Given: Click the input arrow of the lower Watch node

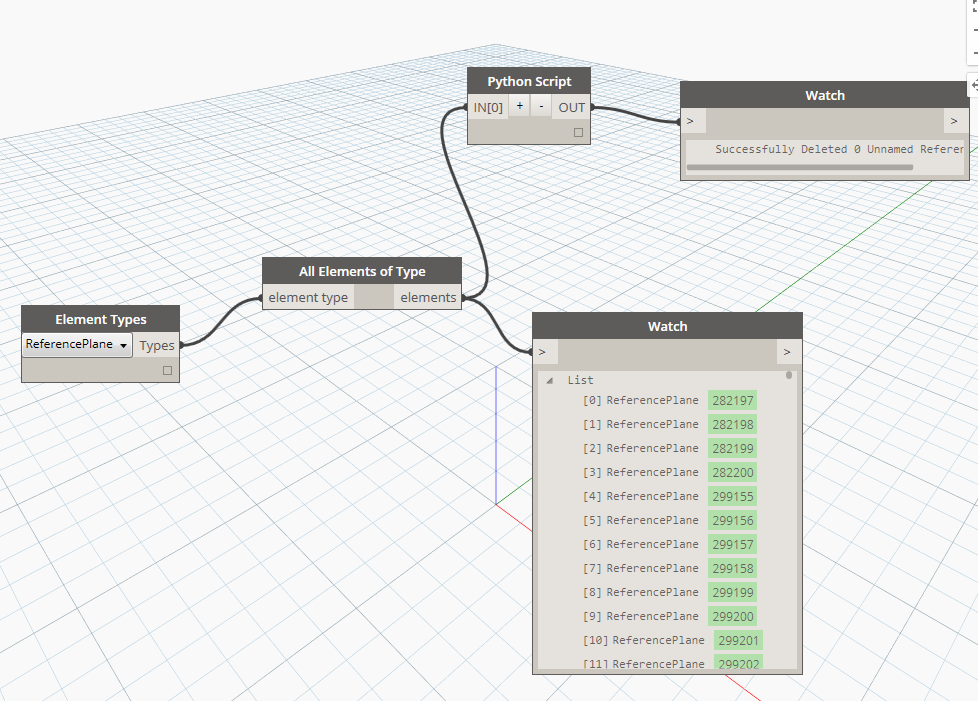Looking at the screenshot, I should pos(543,352).
